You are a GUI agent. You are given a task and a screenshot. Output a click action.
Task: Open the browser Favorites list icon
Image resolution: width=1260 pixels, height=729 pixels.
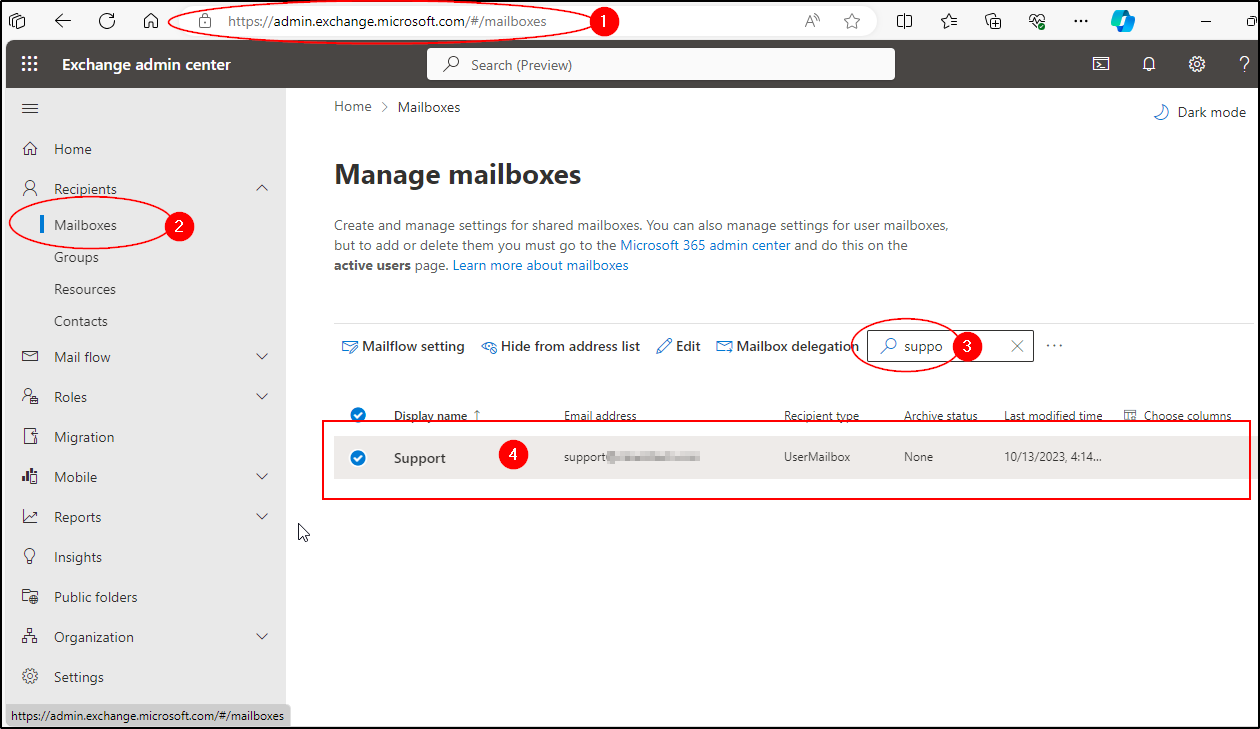949,21
